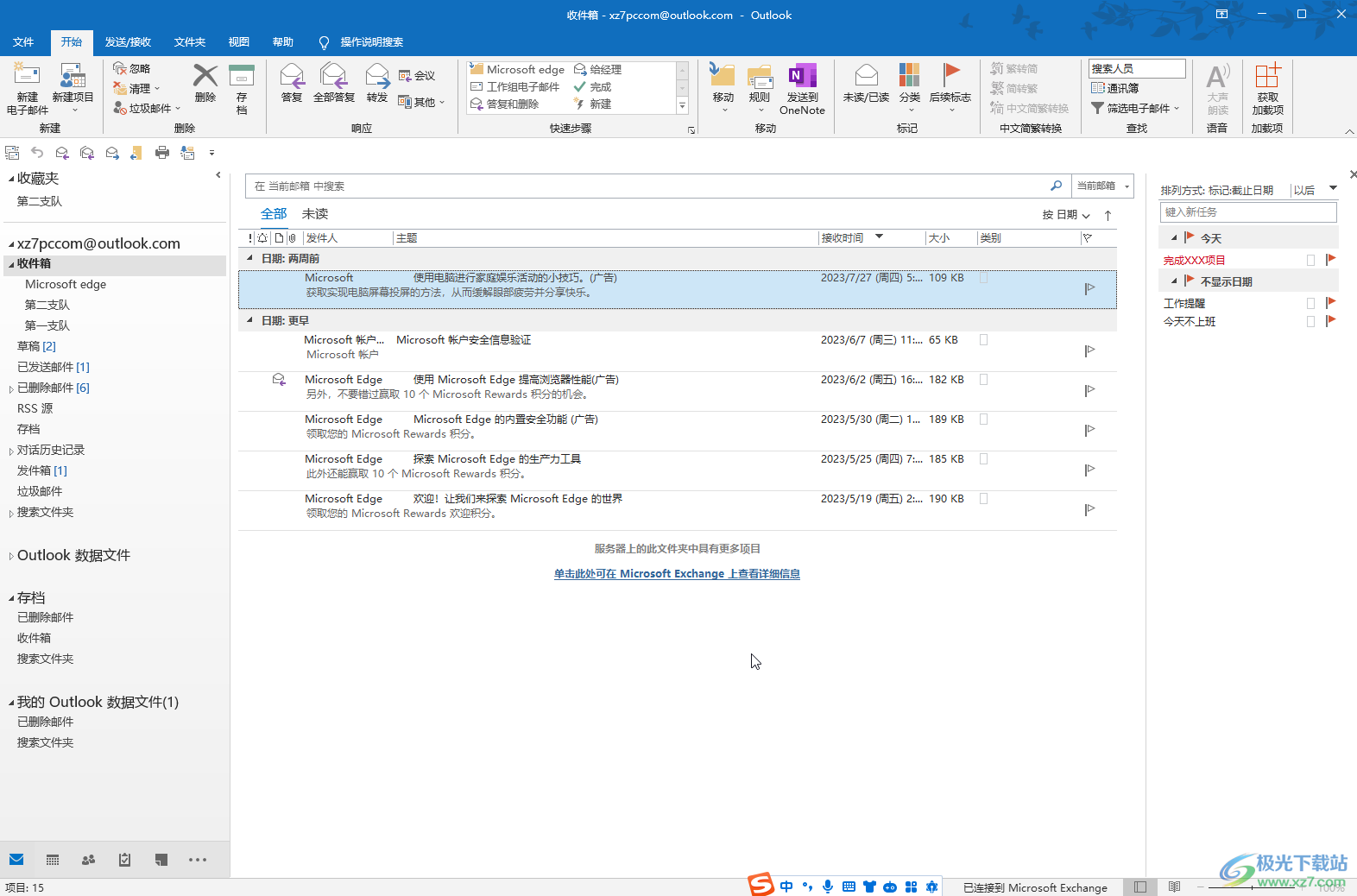Open the 按日期 sort dropdown

click(1066, 215)
